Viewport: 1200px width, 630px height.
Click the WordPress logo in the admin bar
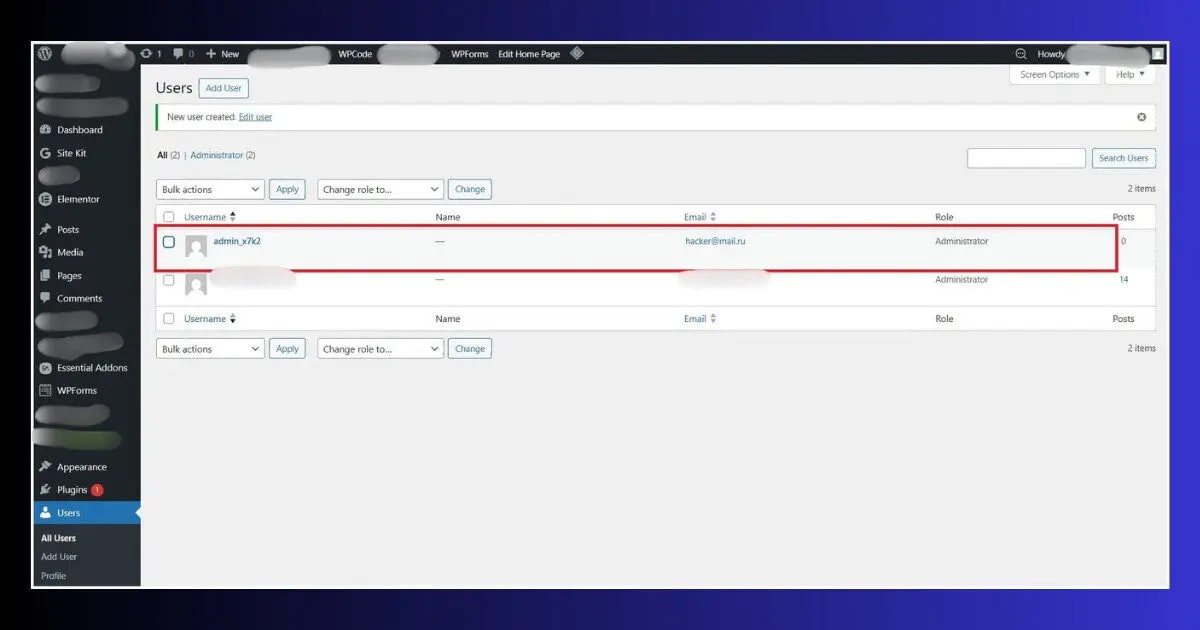[x=44, y=54]
